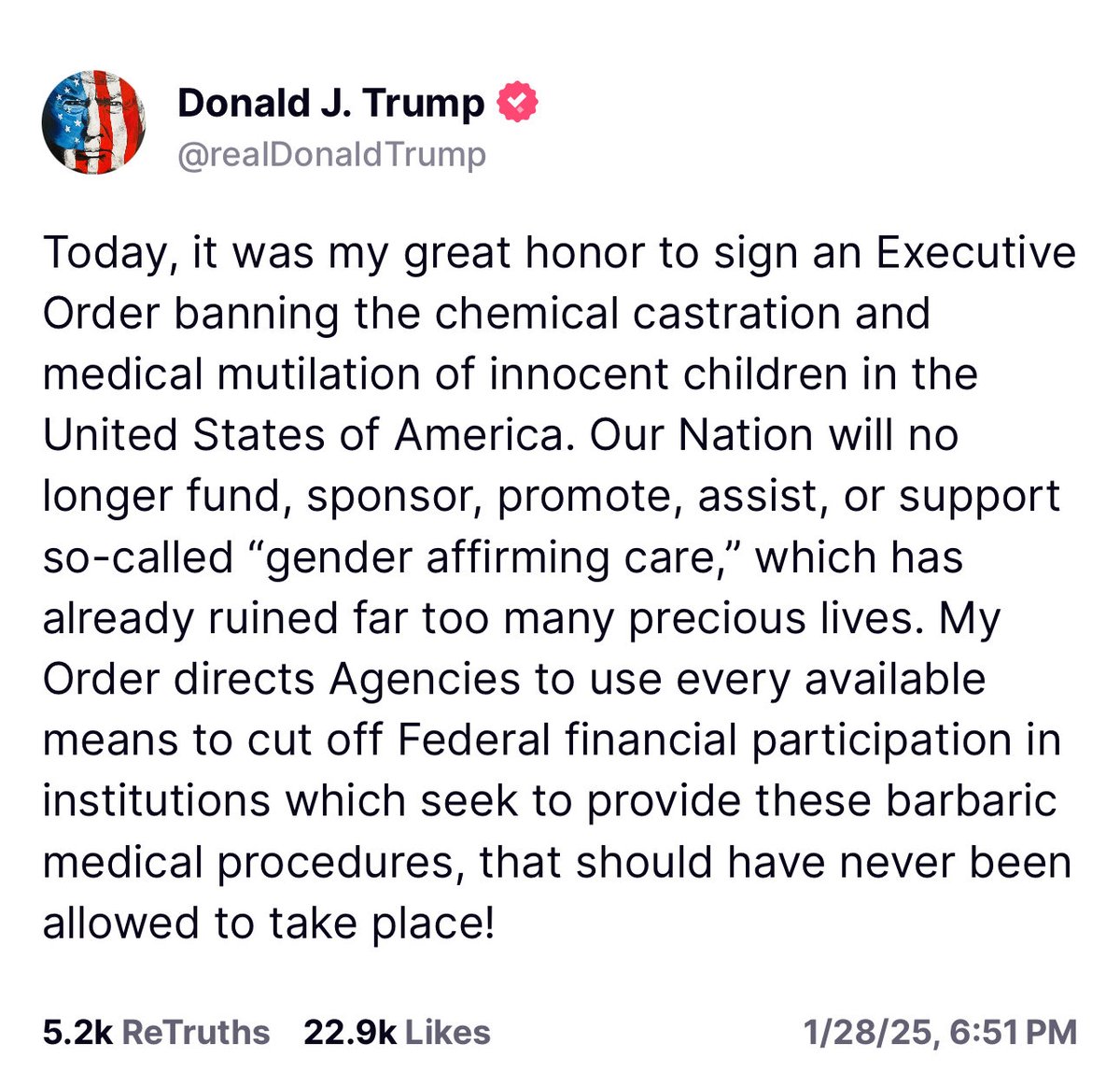Click the 6:51 PM post time
Screen dimensions: 1120x1071
1014,1032
